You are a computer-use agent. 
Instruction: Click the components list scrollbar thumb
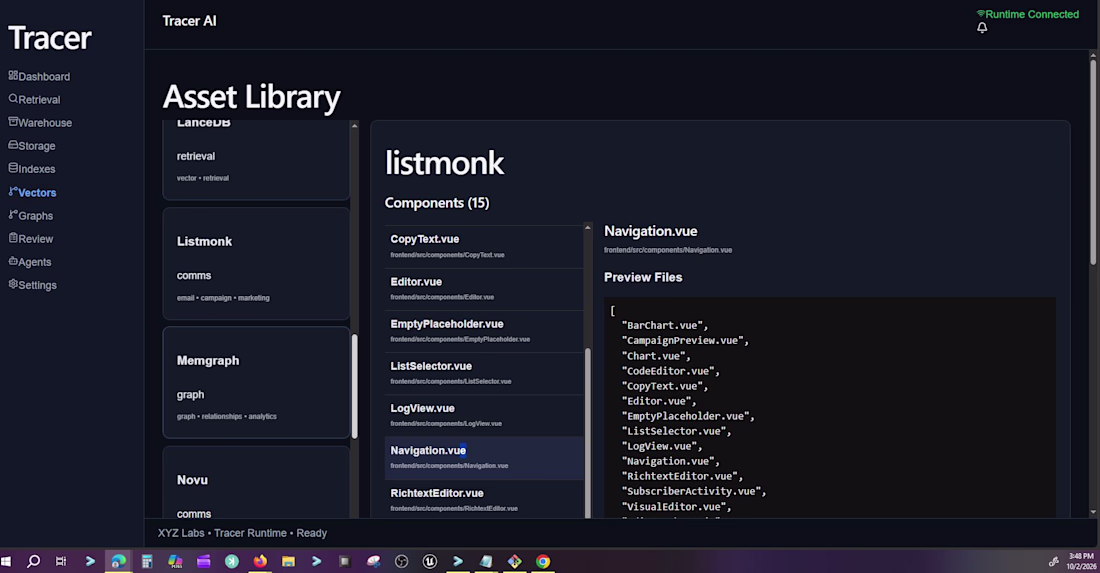tap(587, 433)
